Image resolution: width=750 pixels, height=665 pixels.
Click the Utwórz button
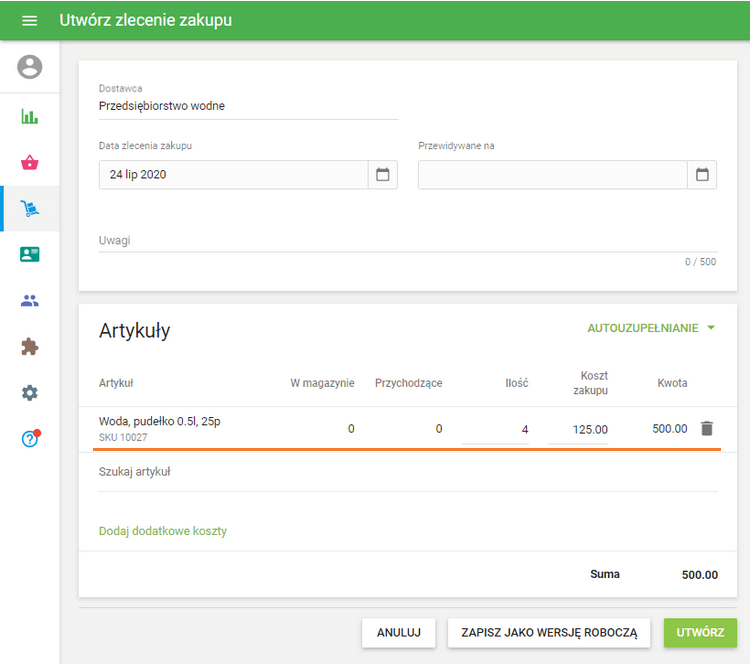700,633
